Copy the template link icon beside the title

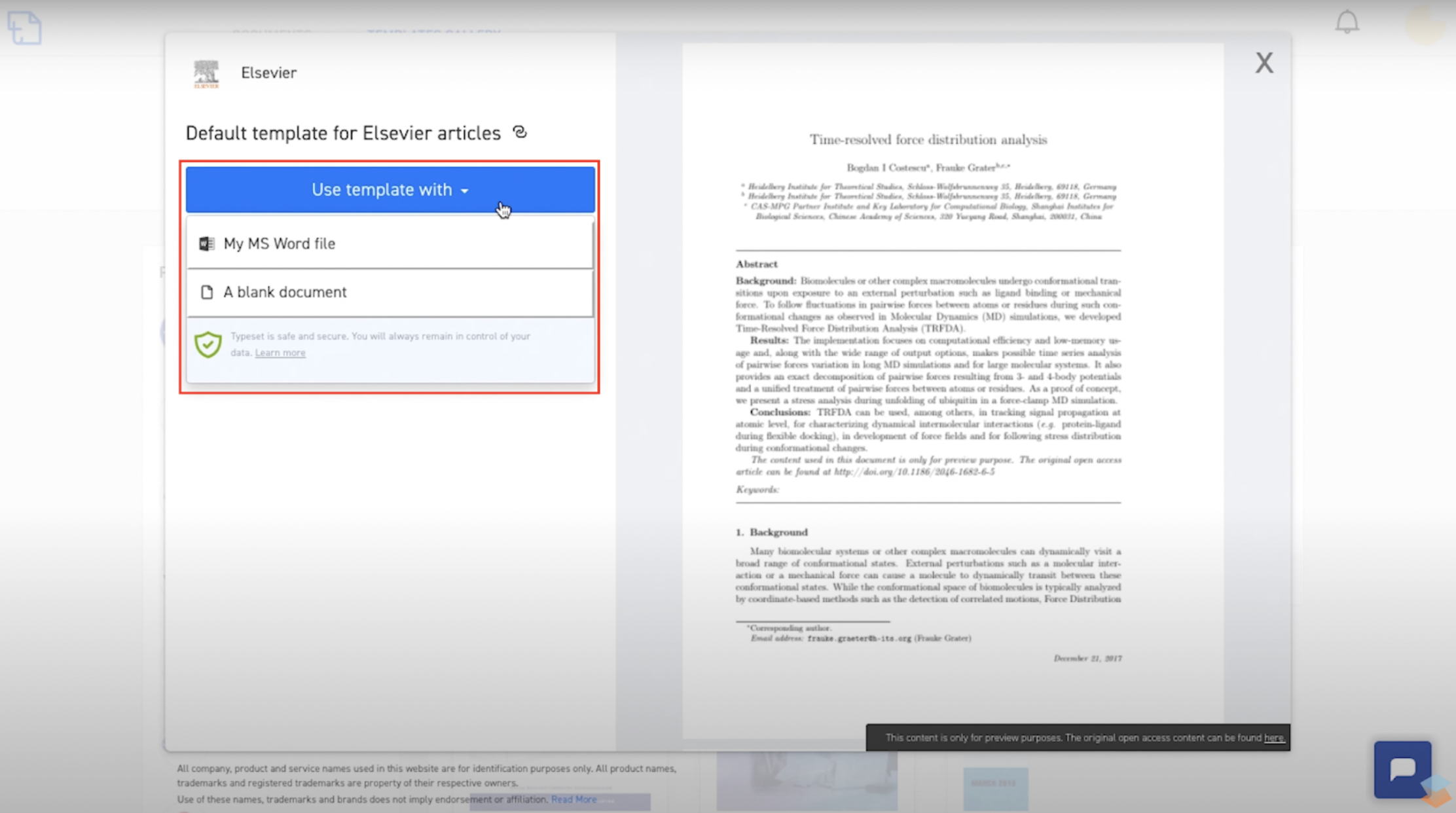point(519,132)
